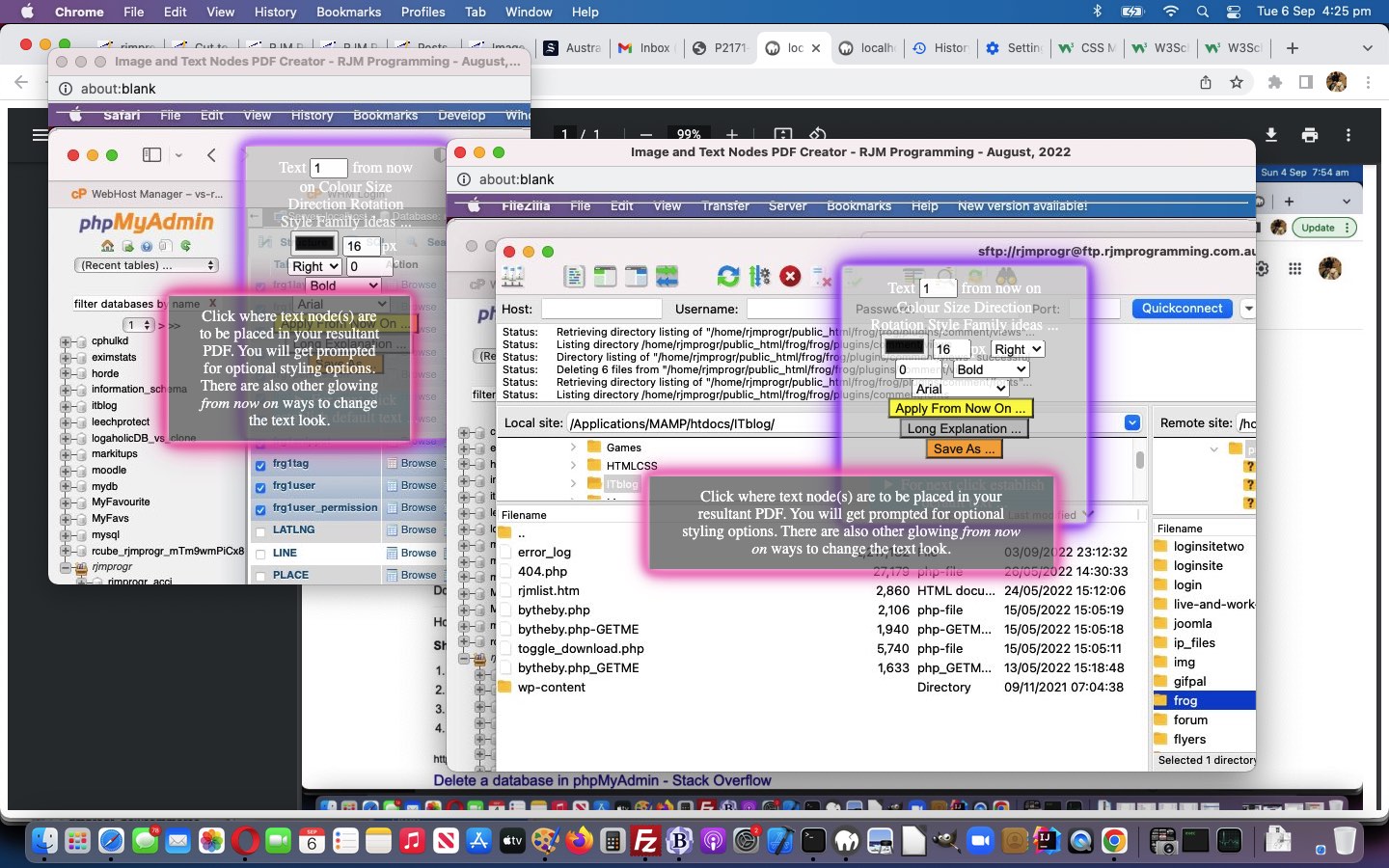This screenshot has height=868, width=1389.
Task: Bookmark this page with star icon
Action: pos(1237,83)
